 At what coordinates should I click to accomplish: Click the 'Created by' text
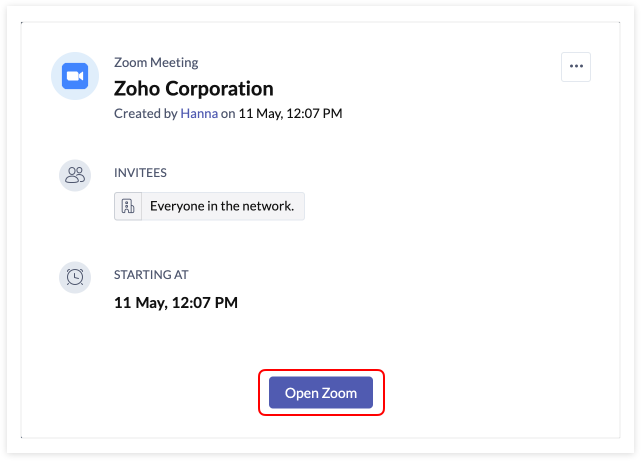point(145,114)
